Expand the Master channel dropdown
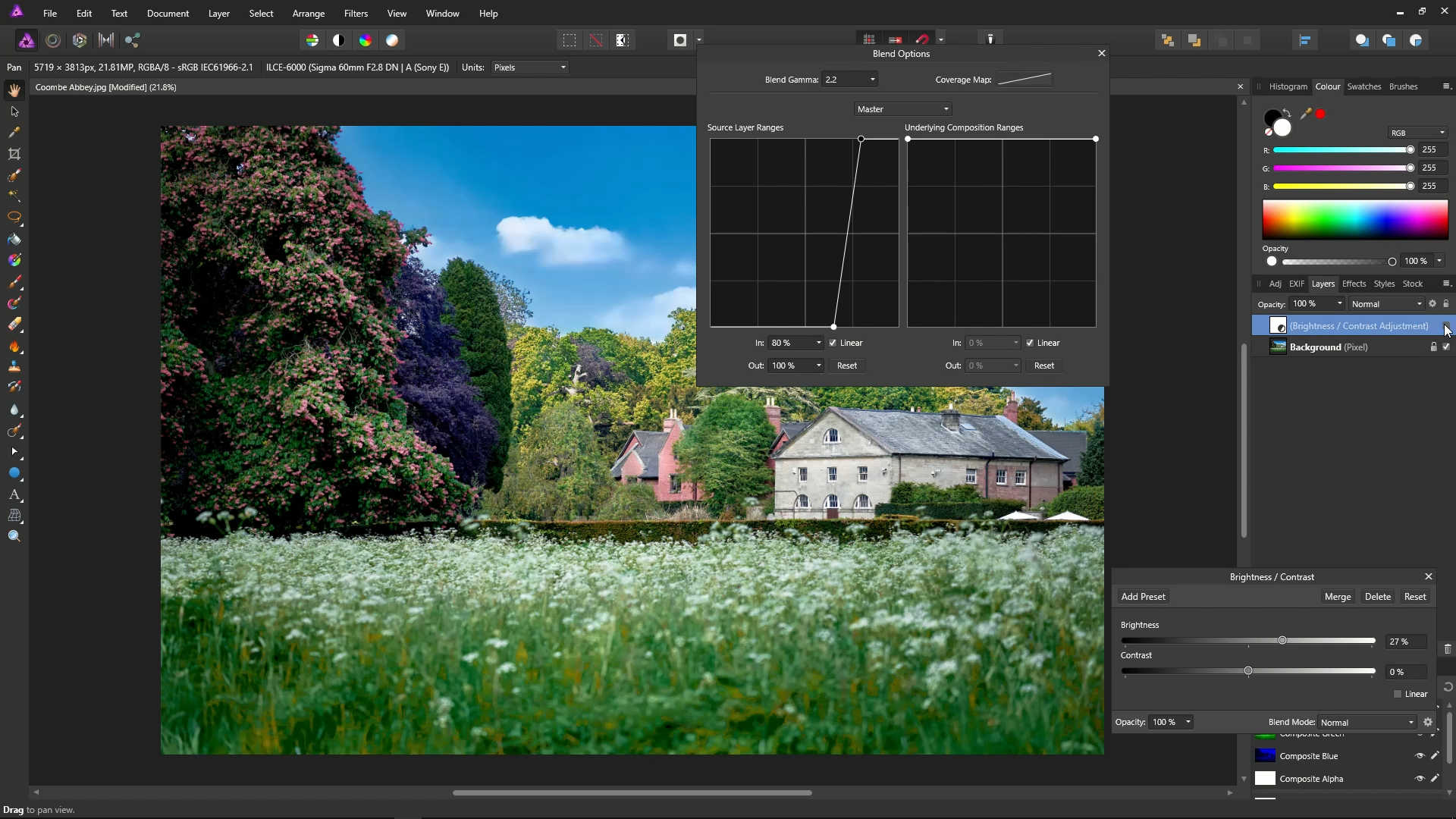 pos(902,109)
